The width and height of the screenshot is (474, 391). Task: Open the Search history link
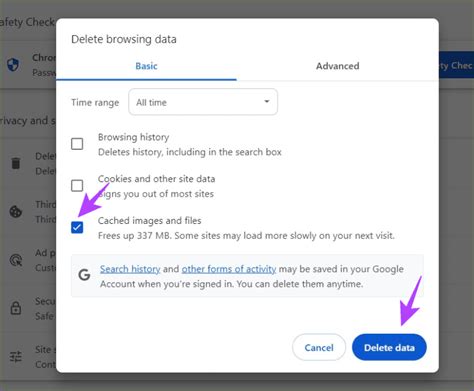[130, 269]
